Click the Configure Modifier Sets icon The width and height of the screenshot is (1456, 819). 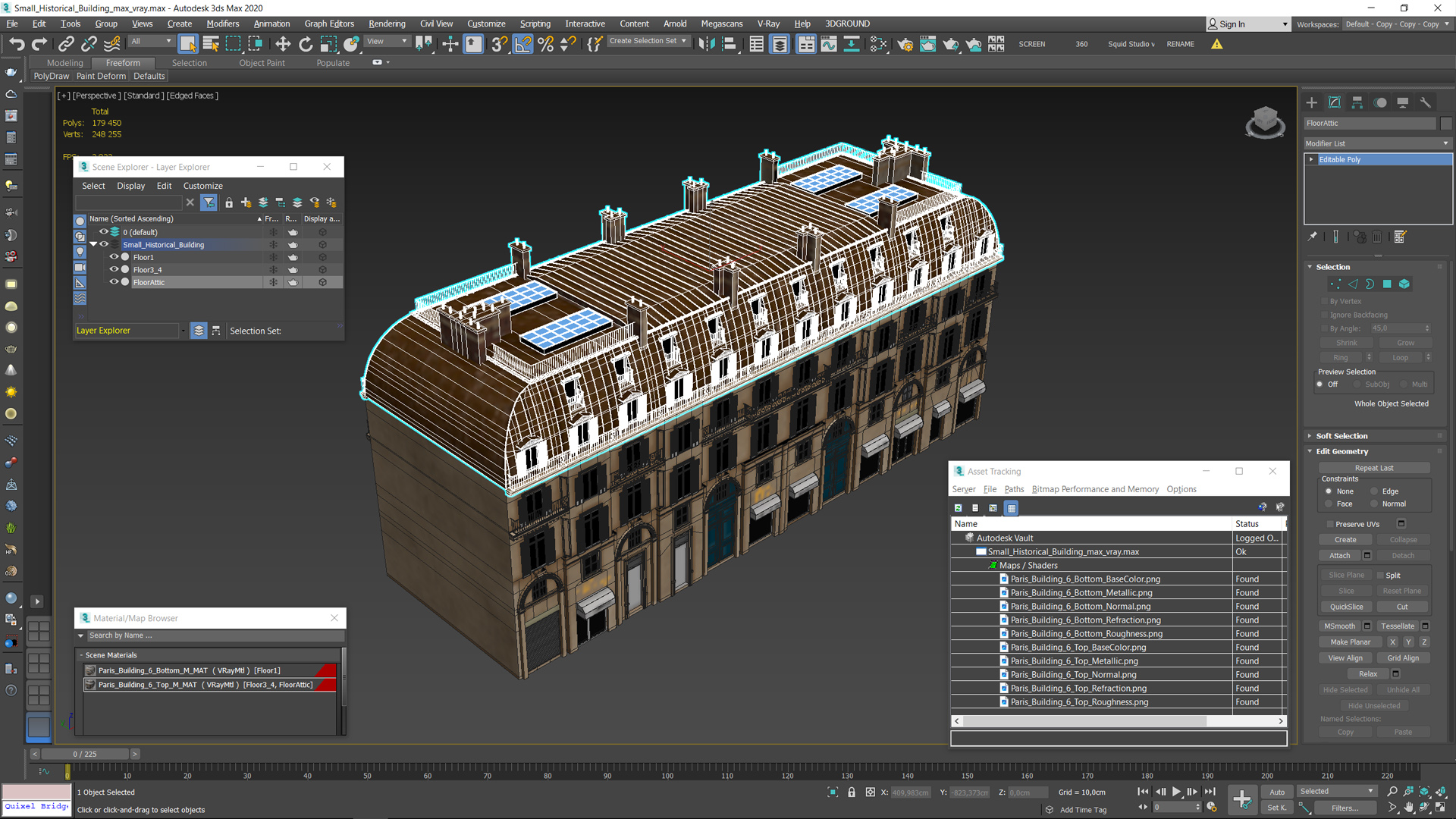(1400, 237)
